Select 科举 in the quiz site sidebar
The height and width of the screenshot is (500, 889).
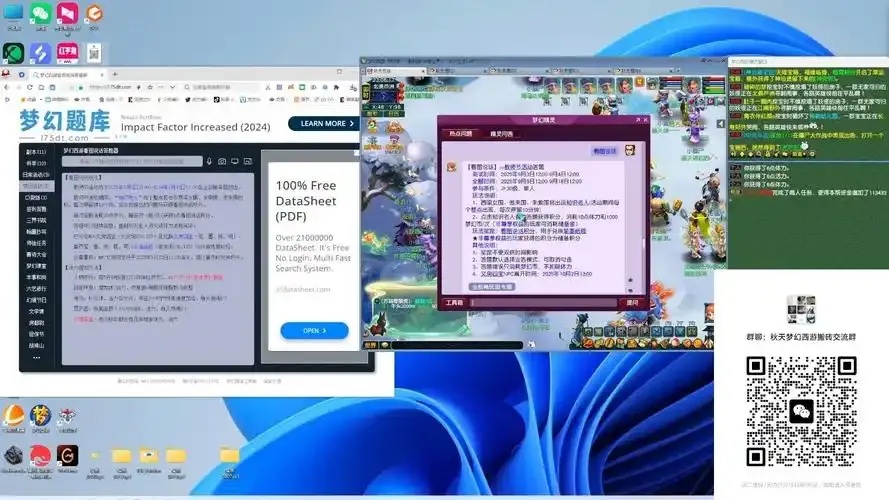(37, 163)
